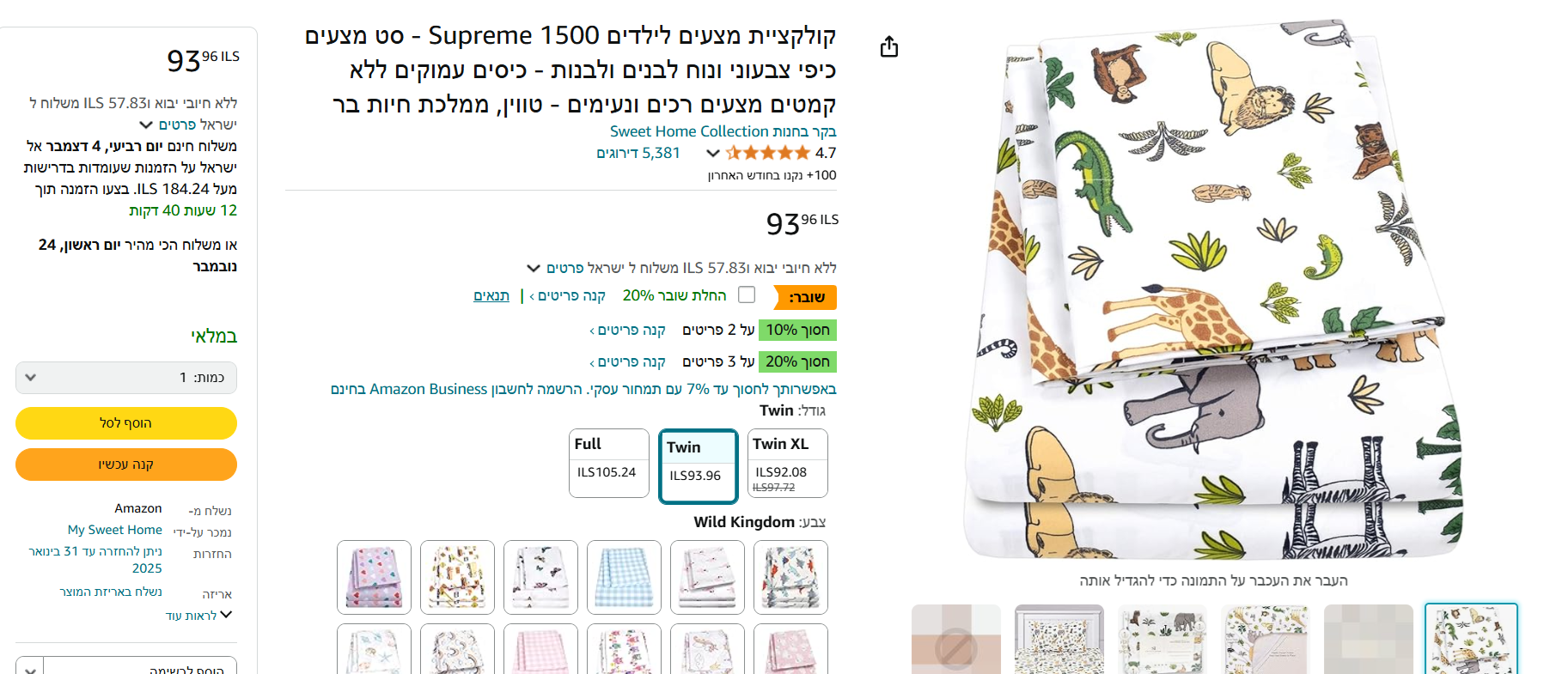Expand 'לראות עוד' seller details
The image size is (1568, 674).
198,616
